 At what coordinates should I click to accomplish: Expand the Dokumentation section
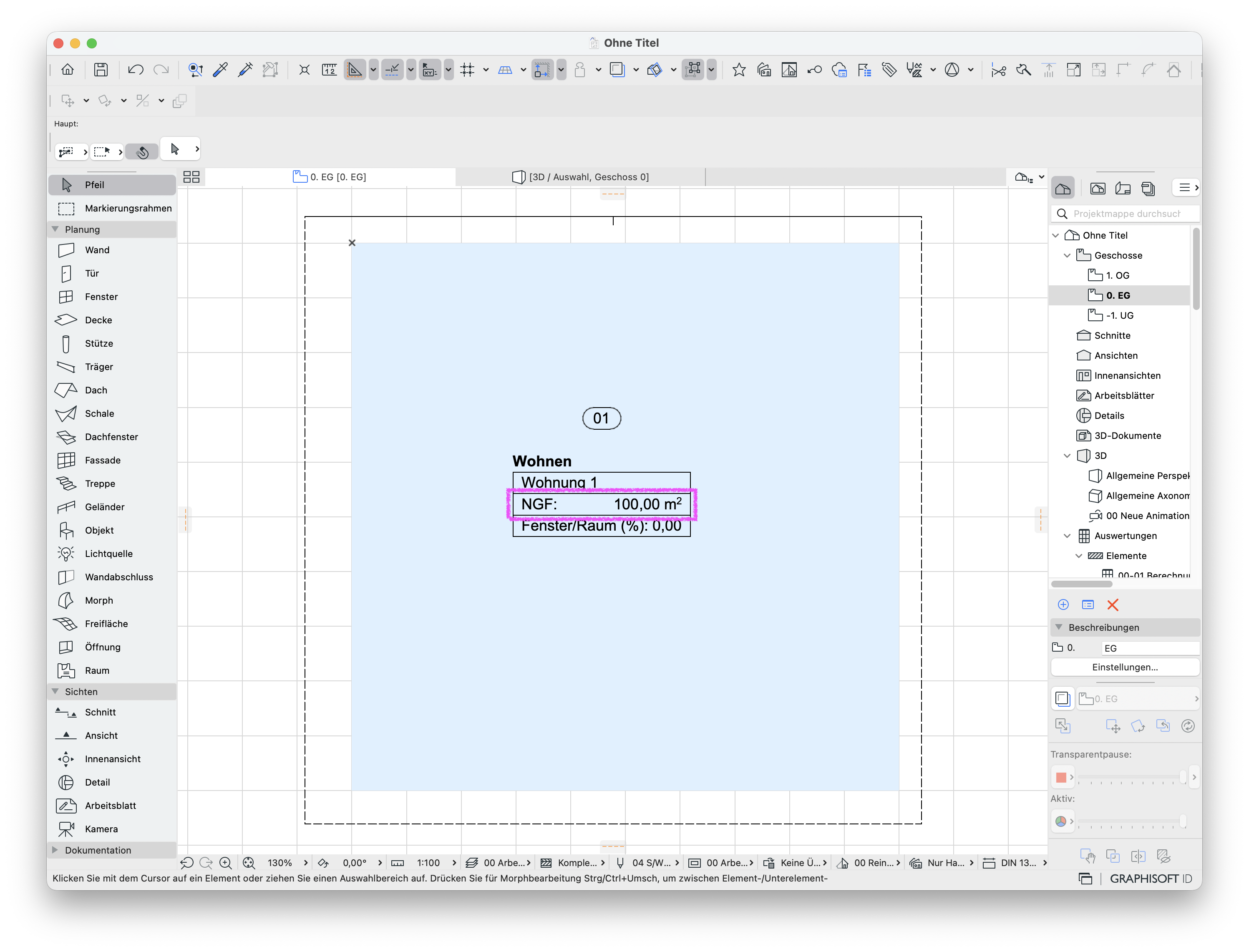tap(55, 850)
